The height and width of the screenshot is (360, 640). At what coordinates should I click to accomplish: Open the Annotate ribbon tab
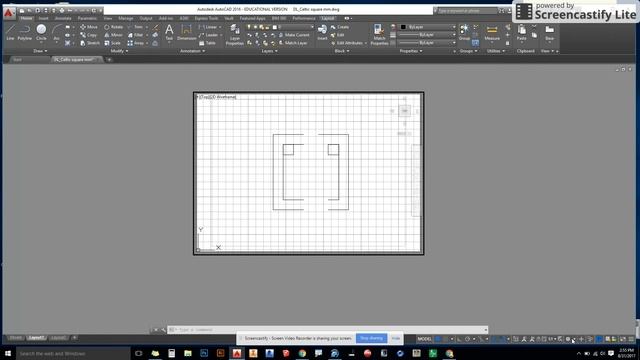63,18
